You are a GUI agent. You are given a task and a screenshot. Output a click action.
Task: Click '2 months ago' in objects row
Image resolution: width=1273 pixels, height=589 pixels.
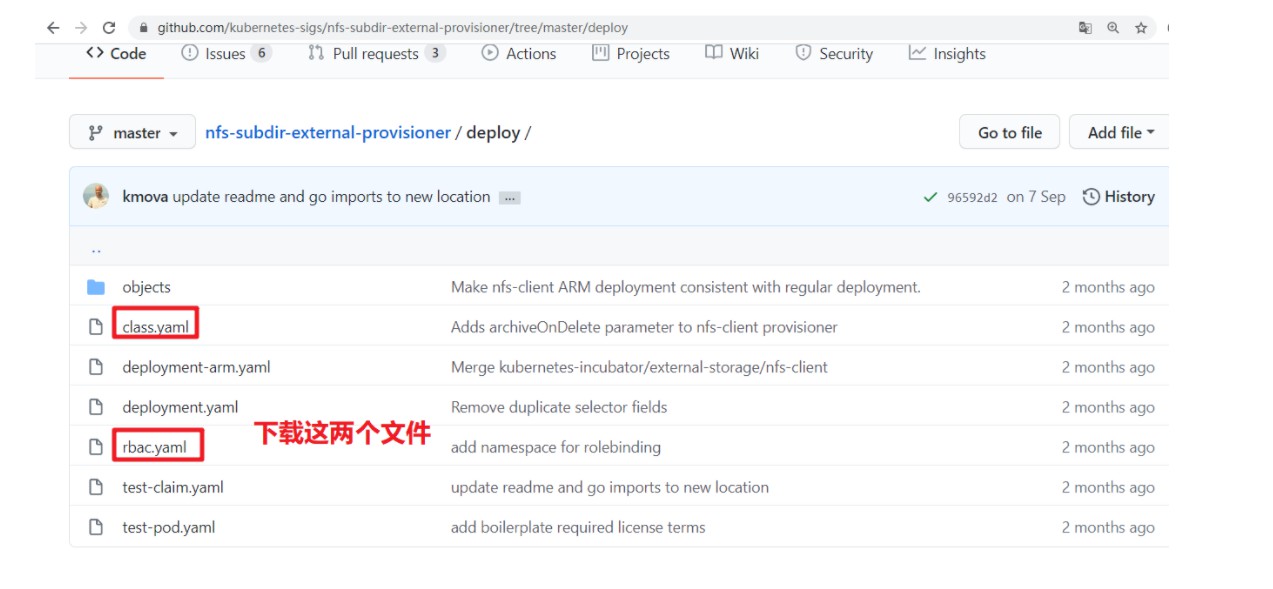pyautogui.click(x=1108, y=287)
